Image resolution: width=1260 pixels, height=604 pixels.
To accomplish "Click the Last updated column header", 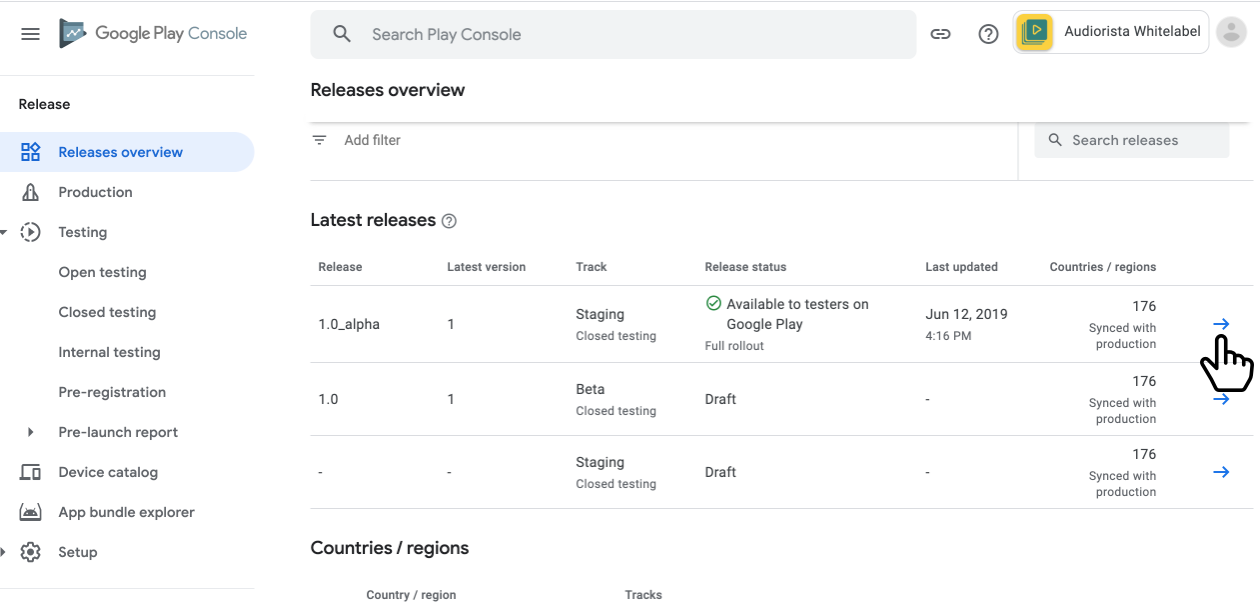I will point(961,267).
